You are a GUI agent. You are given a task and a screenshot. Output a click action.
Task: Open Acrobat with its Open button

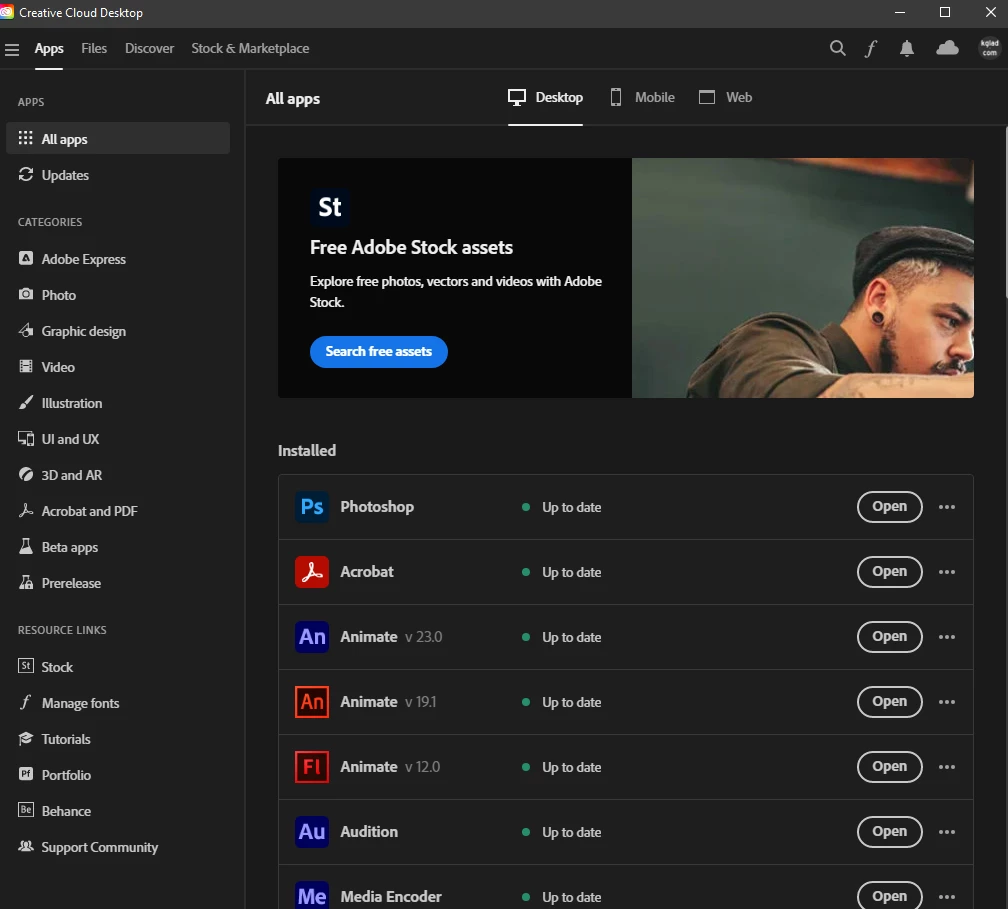click(889, 572)
